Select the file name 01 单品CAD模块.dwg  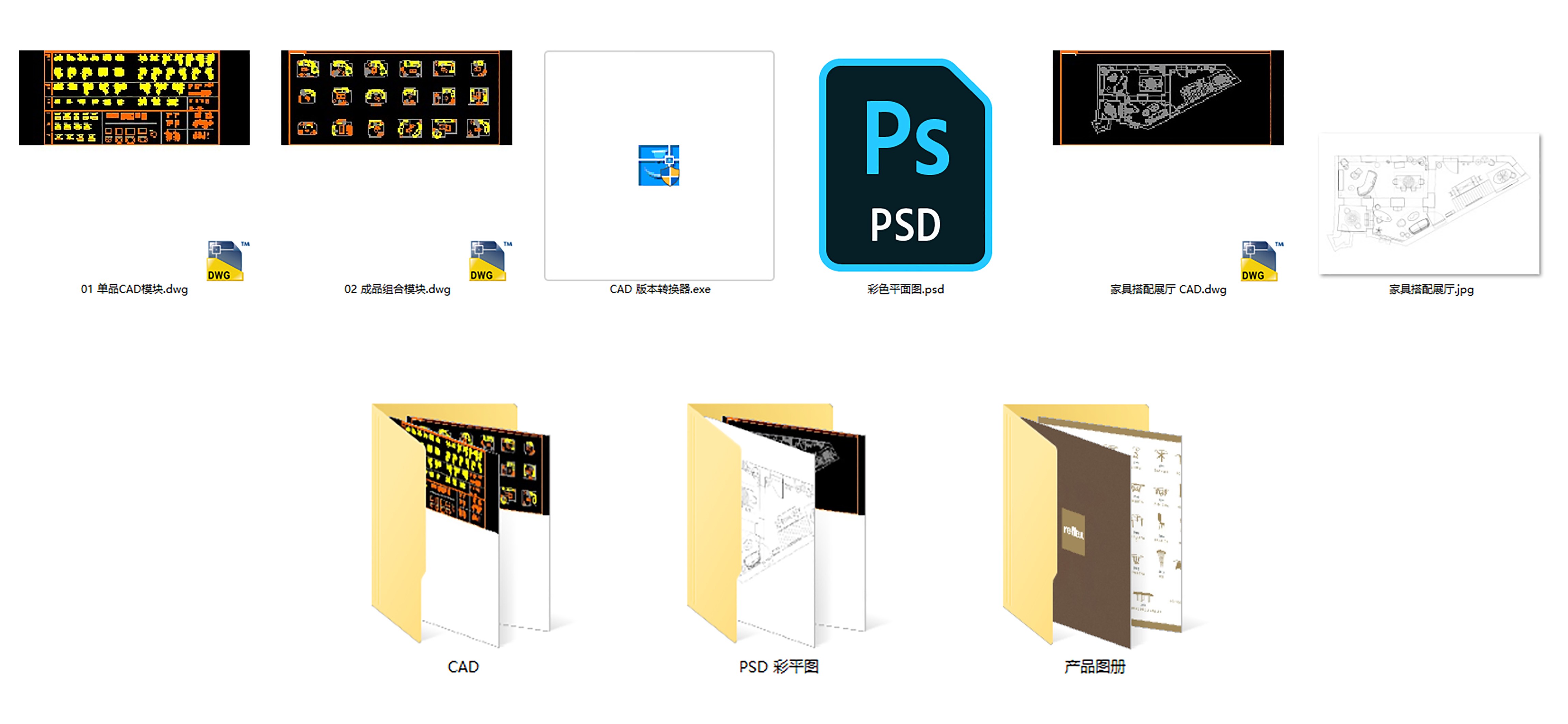(134, 290)
